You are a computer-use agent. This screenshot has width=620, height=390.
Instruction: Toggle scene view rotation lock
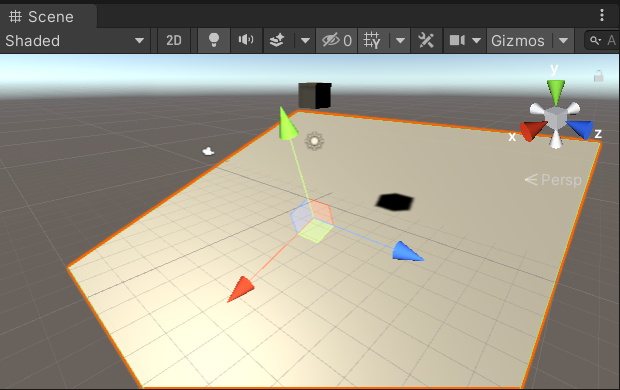(599, 76)
